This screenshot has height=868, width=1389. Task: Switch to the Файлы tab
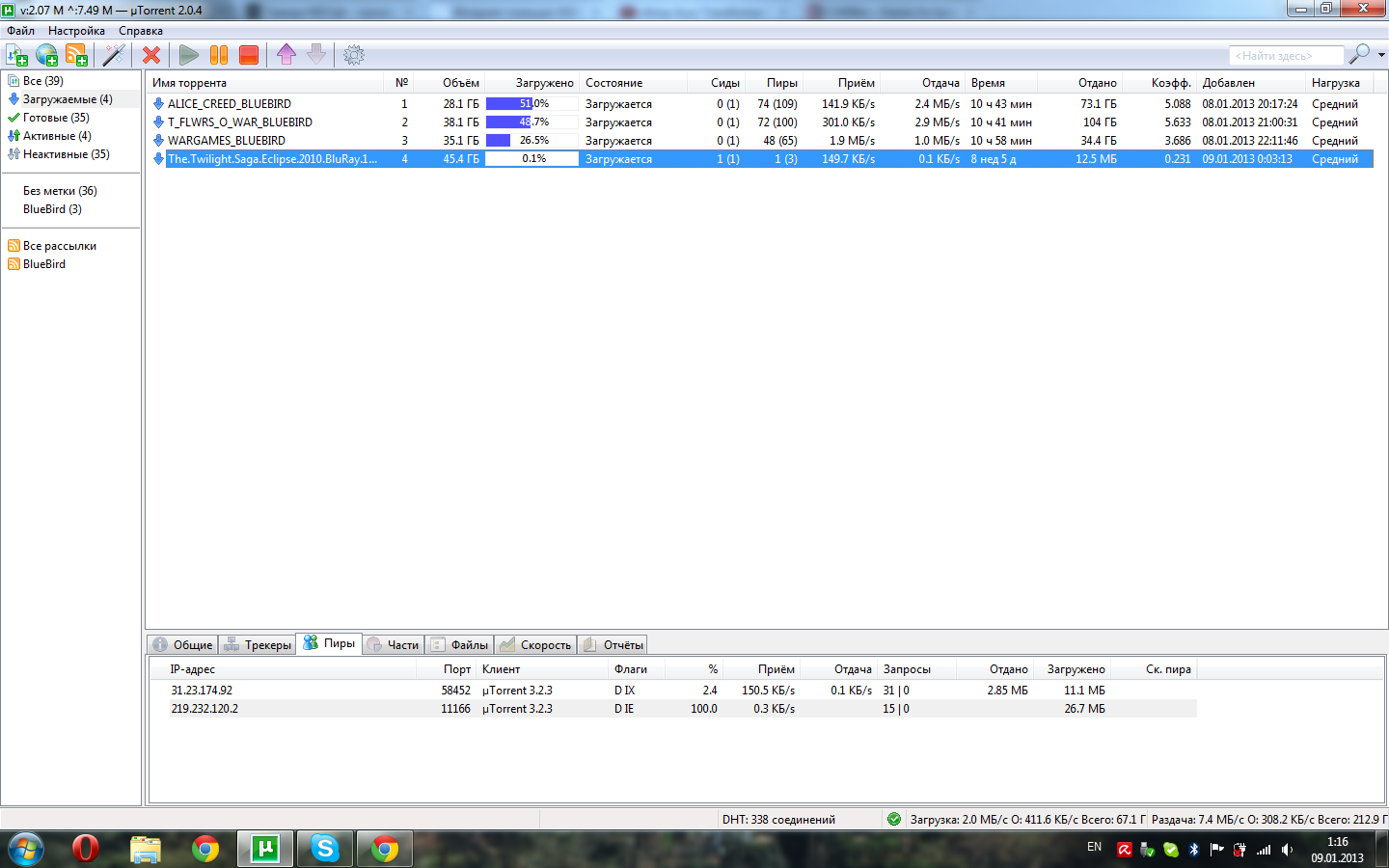[x=459, y=645]
